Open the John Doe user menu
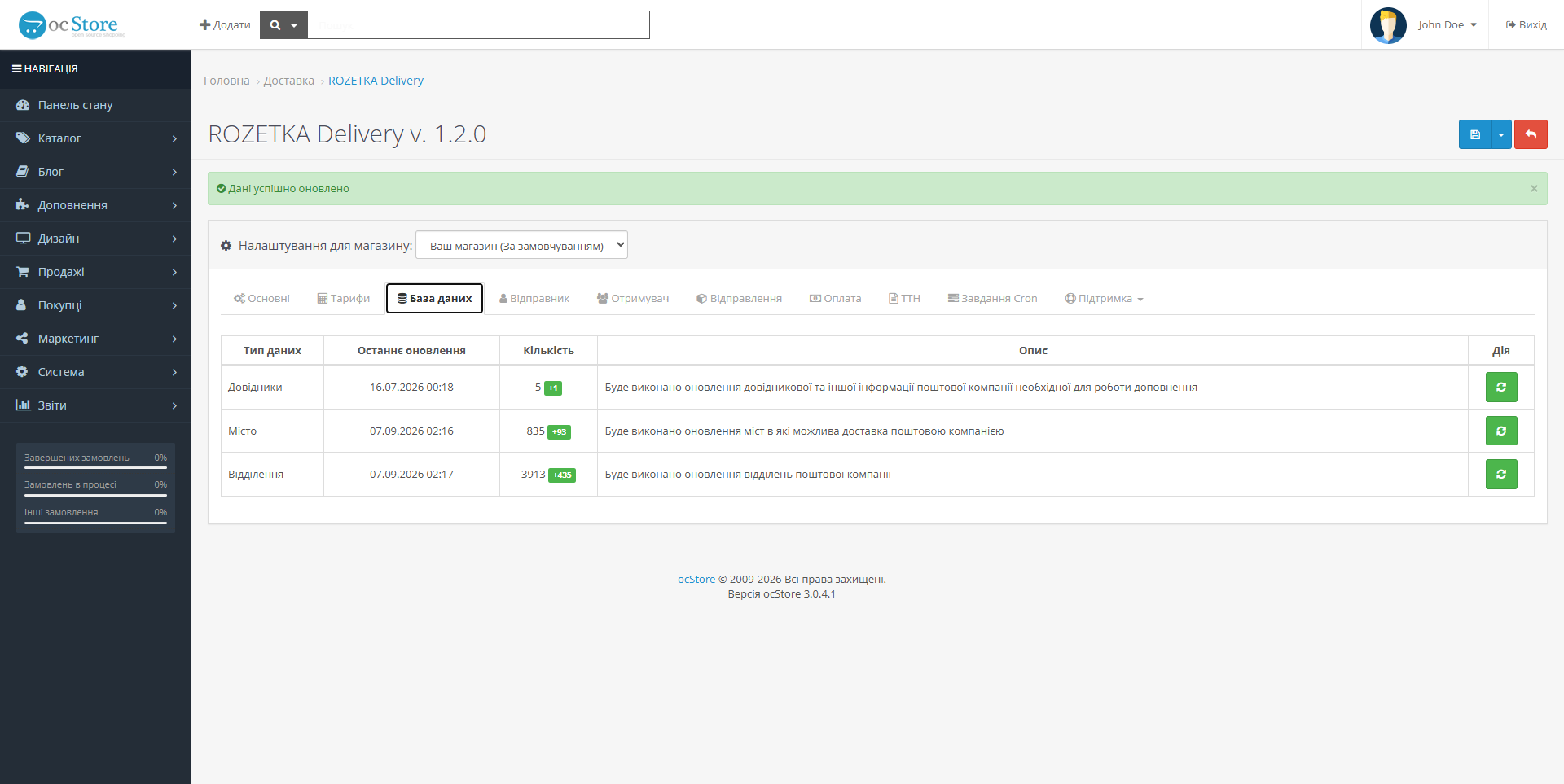 (1448, 25)
